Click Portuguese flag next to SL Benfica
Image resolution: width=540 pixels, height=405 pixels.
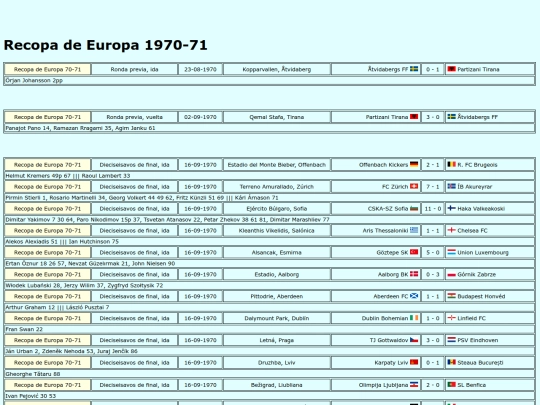(451, 385)
